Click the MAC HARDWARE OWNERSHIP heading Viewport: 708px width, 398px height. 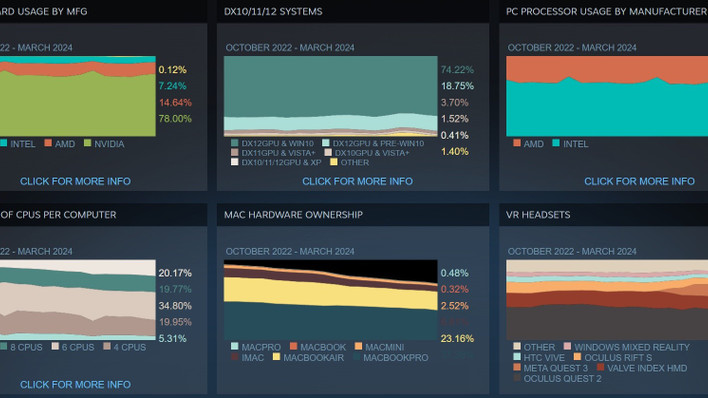coord(293,215)
